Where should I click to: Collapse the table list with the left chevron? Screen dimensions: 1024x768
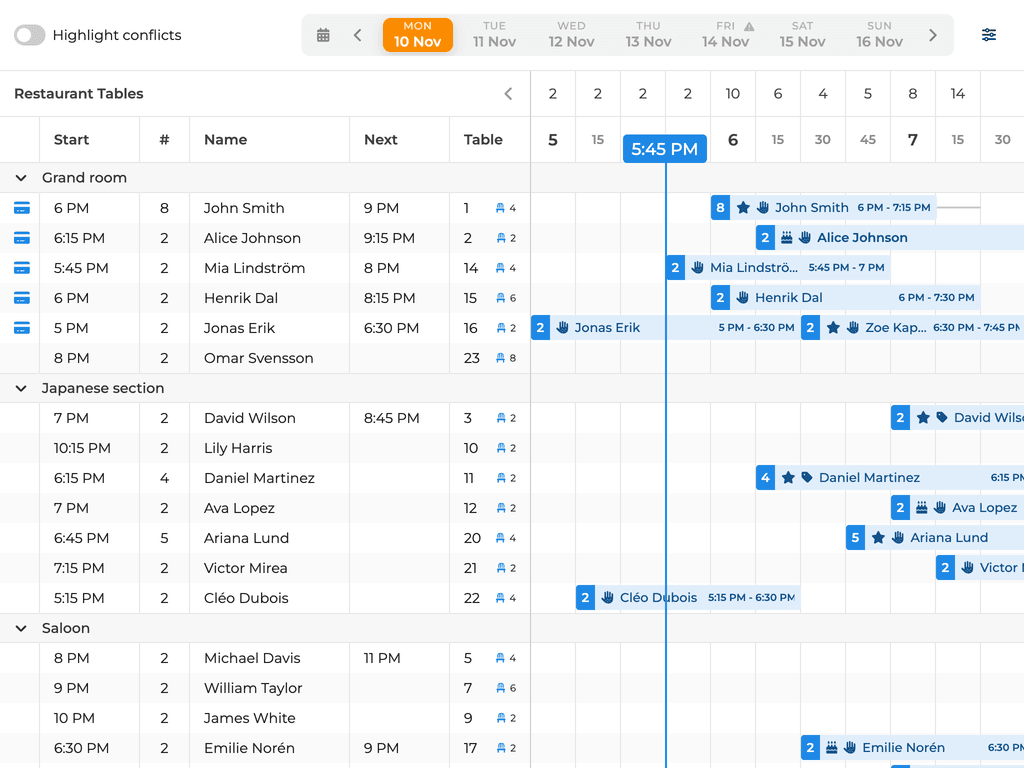(x=508, y=93)
